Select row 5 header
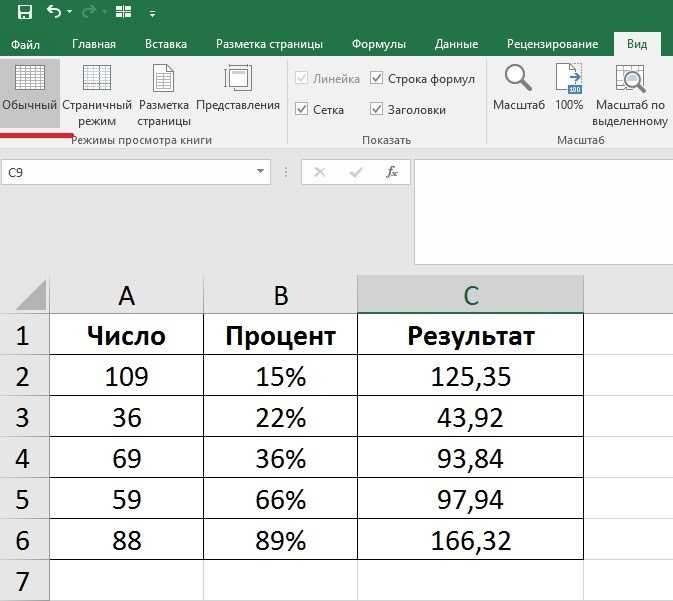 tap(24, 498)
